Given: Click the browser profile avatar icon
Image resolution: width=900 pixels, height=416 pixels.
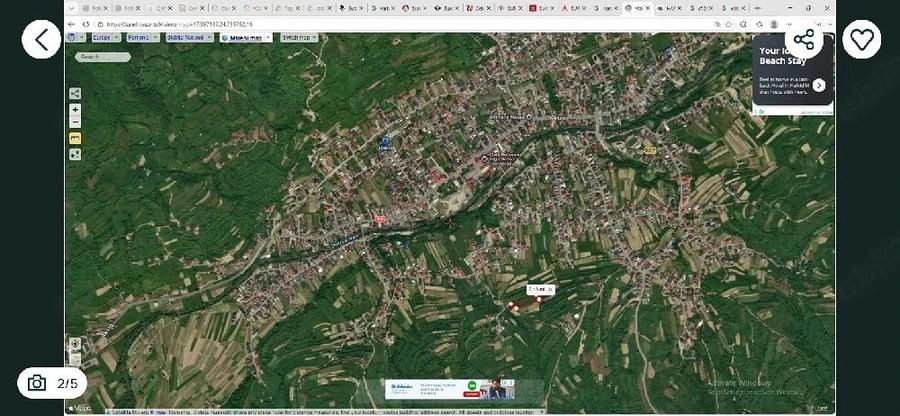Looking at the screenshot, I should click(774, 24).
